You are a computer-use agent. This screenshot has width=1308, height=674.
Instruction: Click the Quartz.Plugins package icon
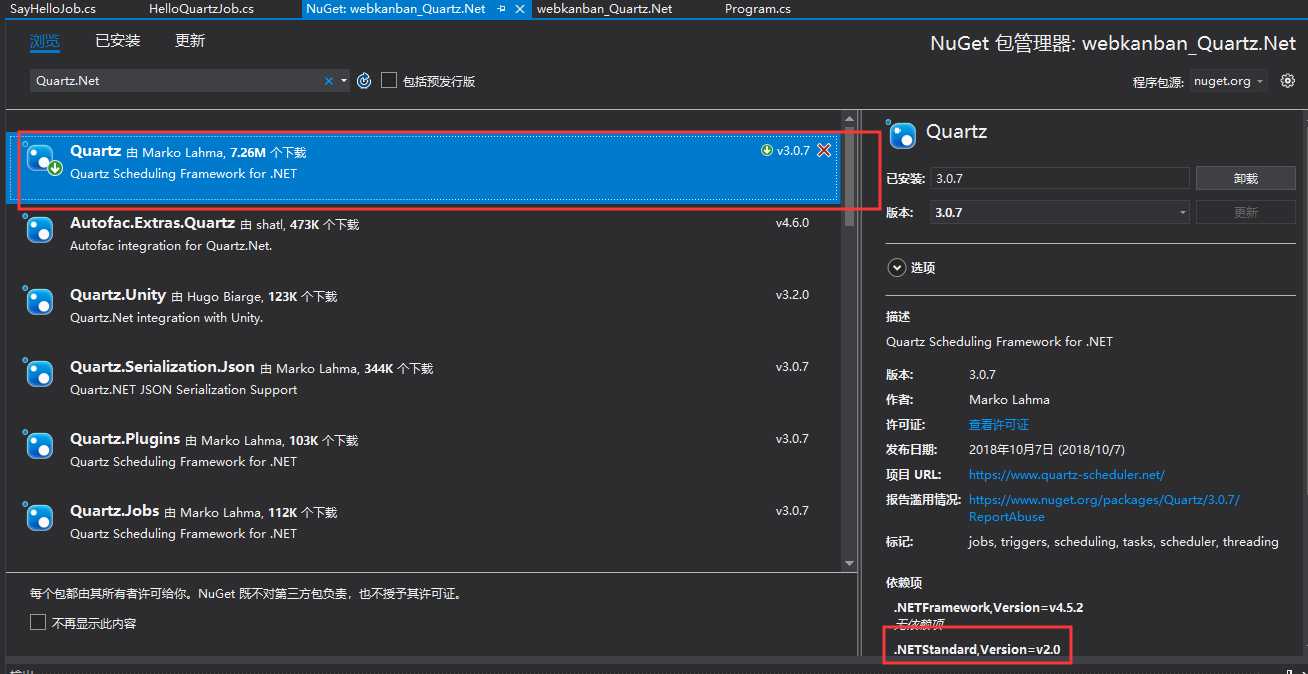coord(40,447)
